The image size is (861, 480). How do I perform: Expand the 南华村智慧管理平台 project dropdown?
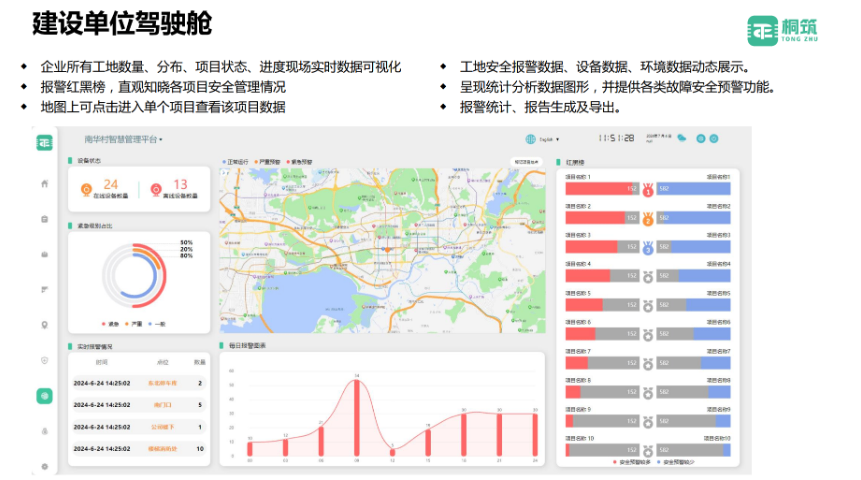coord(124,139)
